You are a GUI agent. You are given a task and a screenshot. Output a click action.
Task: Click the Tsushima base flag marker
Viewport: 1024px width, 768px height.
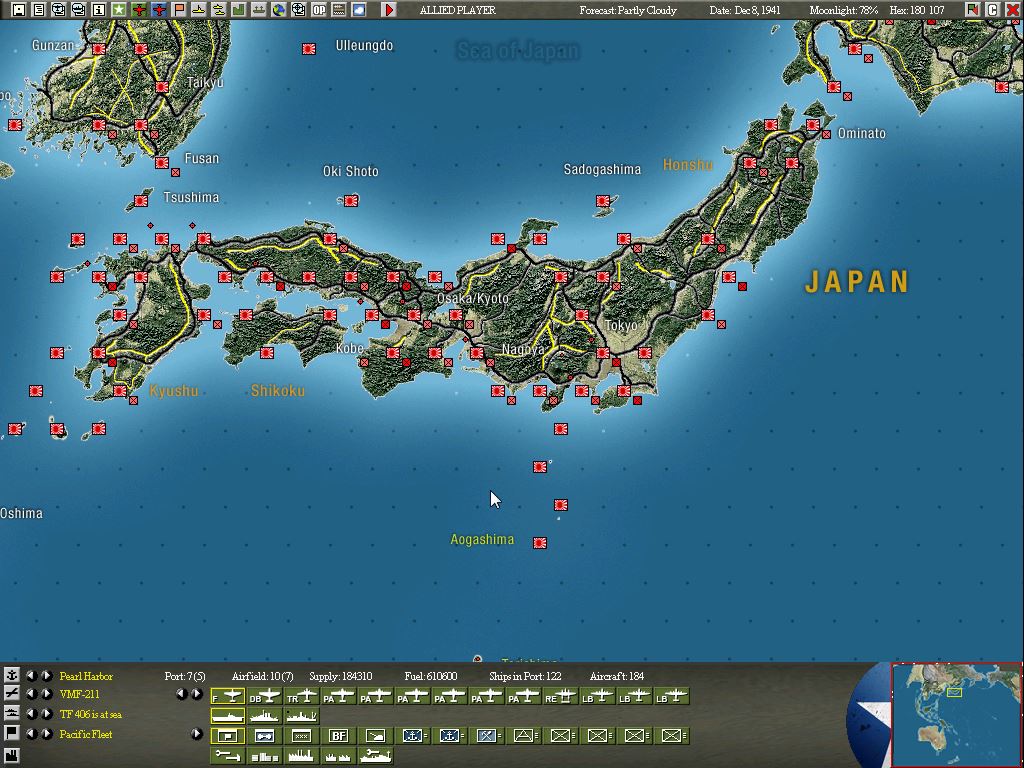140,200
